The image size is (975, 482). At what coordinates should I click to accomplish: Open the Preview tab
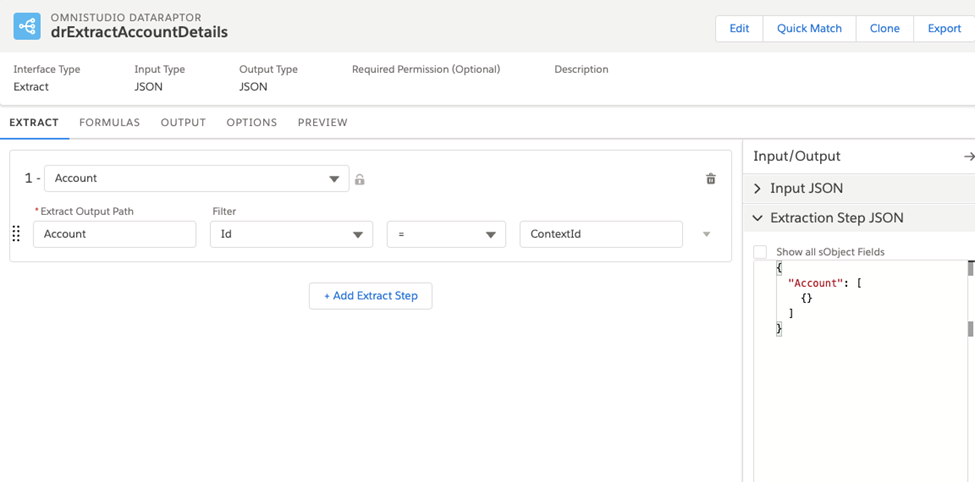click(x=323, y=123)
